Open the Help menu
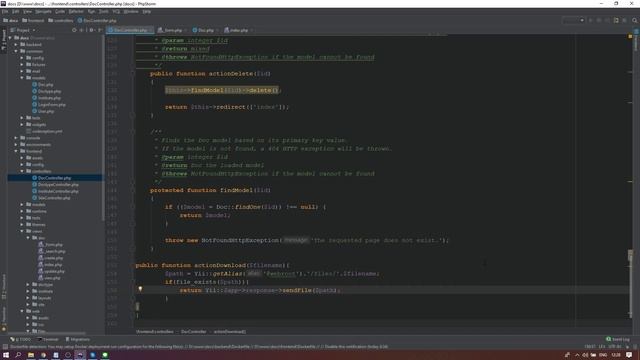The height and width of the screenshot is (360, 640). 147,11
